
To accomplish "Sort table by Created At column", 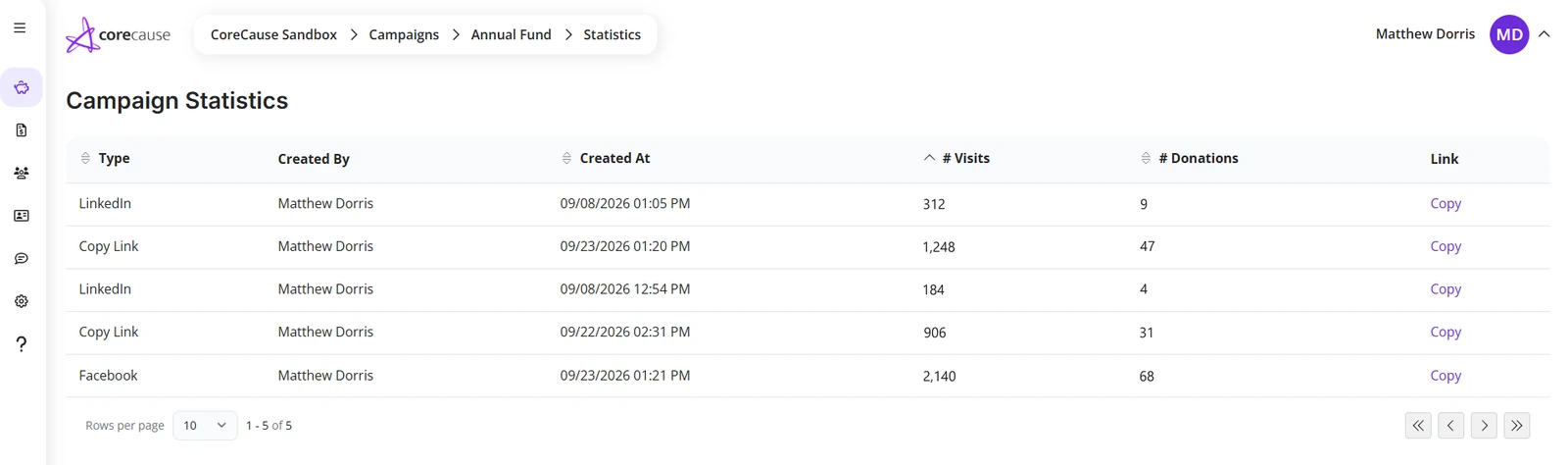I will tap(606, 158).
